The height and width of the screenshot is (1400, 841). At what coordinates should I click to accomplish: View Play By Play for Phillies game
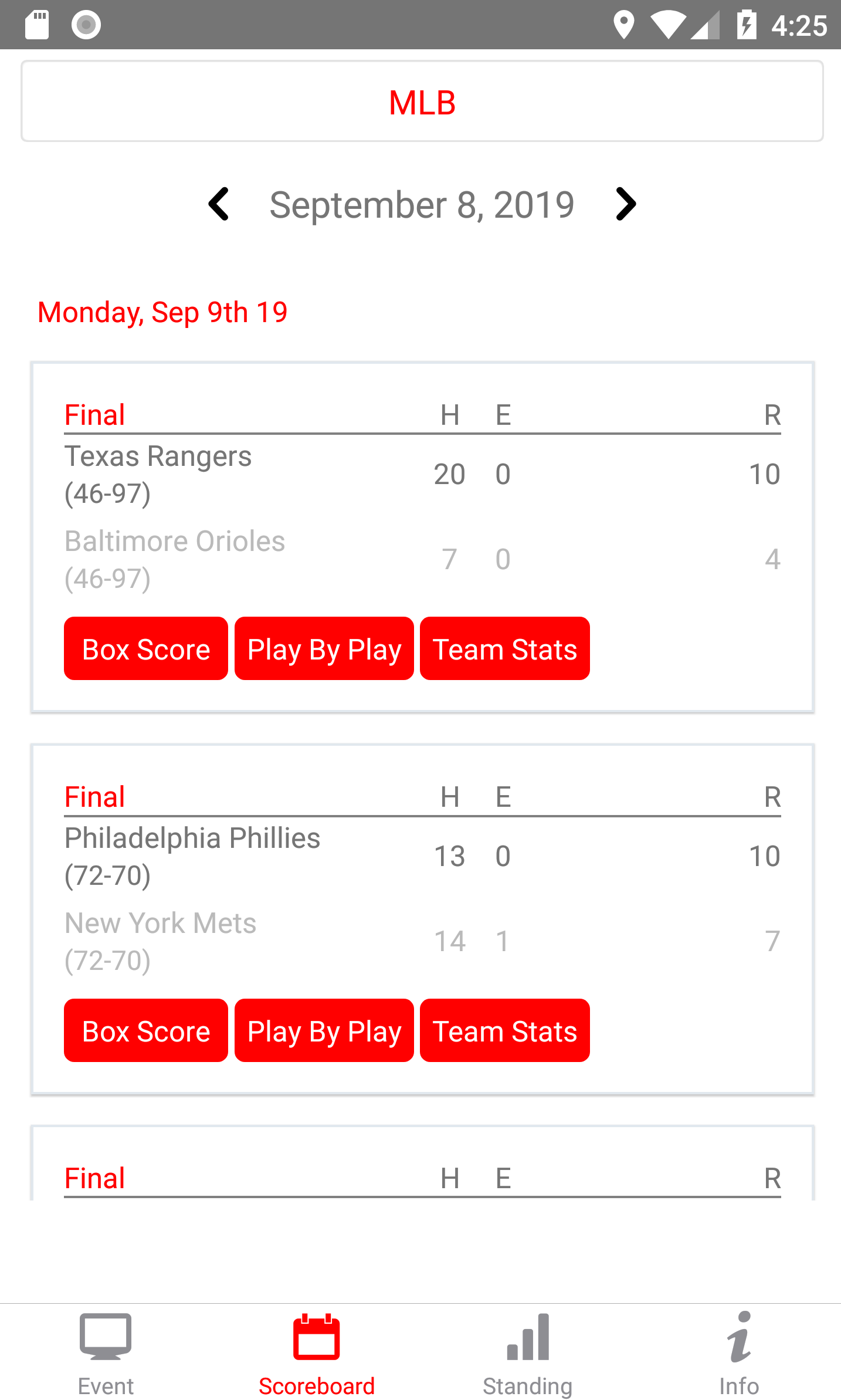(x=324, y=1030)
